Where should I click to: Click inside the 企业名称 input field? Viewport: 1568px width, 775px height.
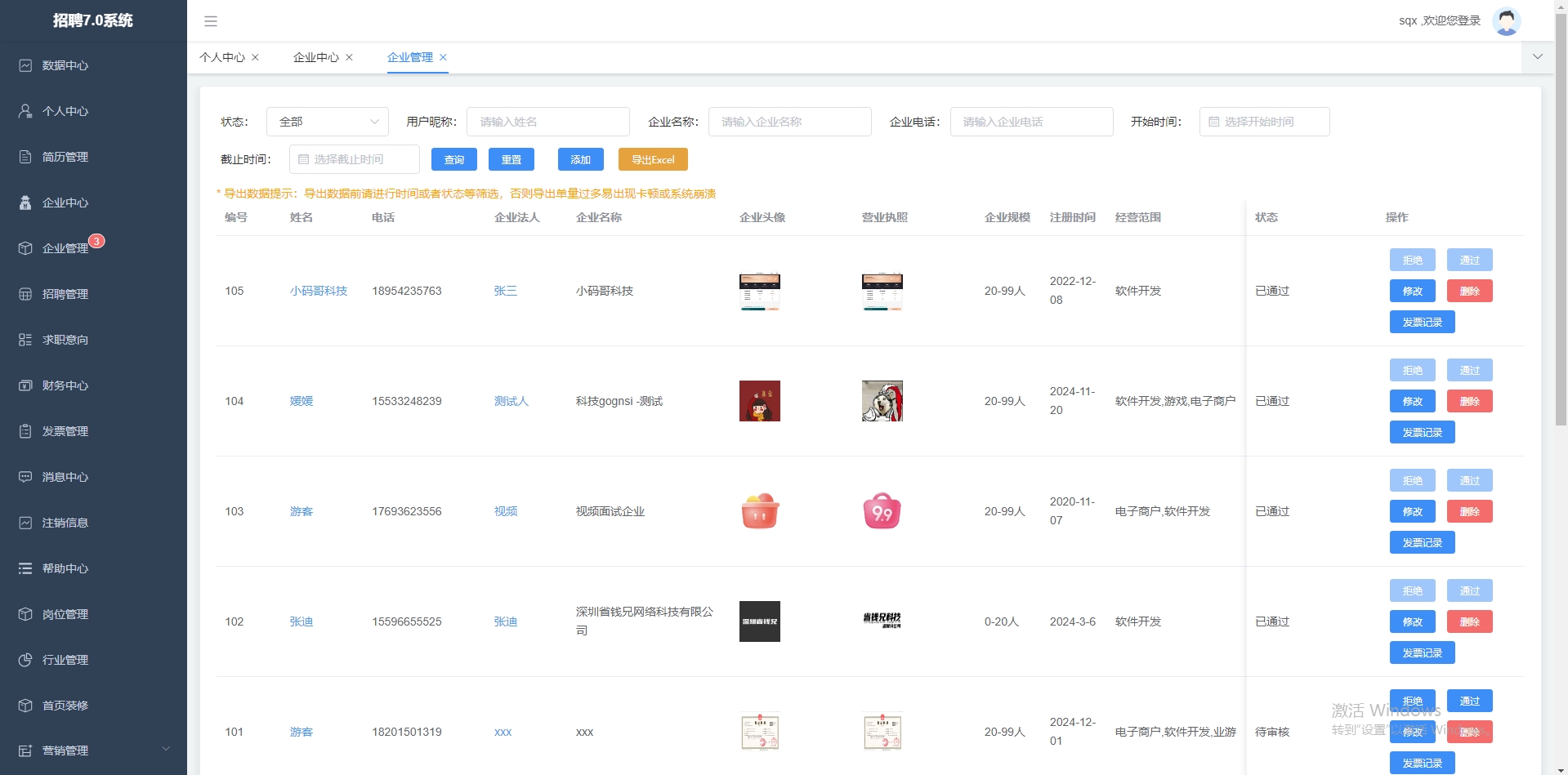point(788,122)
